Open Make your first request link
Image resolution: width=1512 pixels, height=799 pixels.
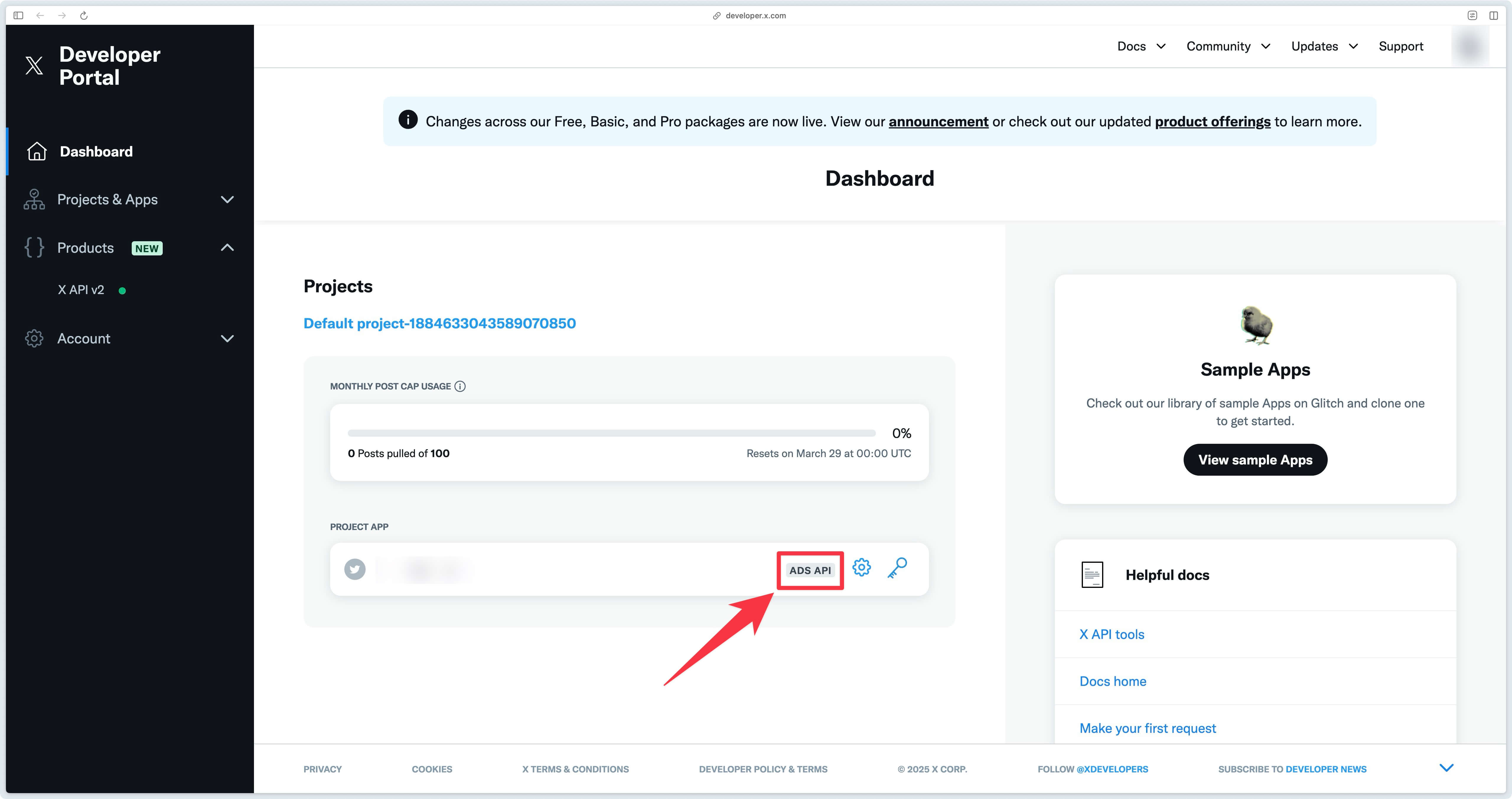pos(1148,728)
